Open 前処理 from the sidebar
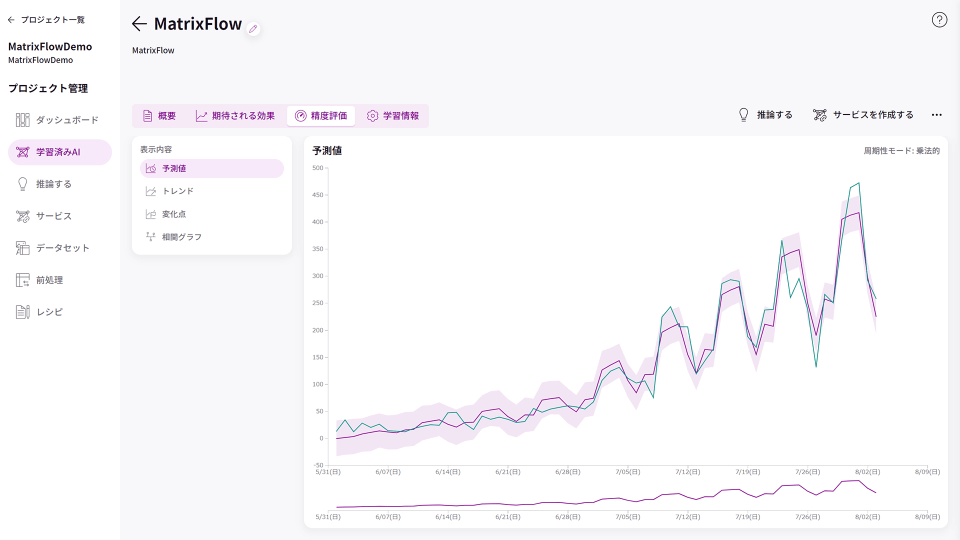This screenshot has height=540, width=960. 60,280
